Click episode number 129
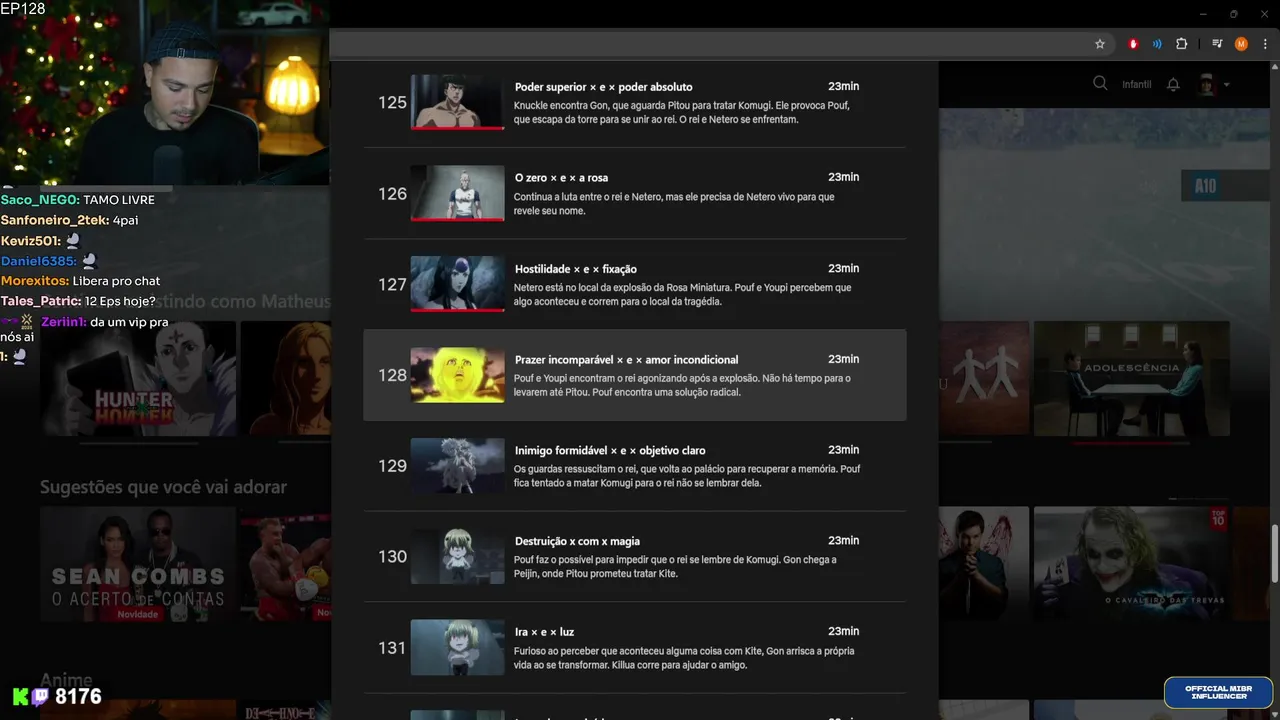 [x=392, y=466]
